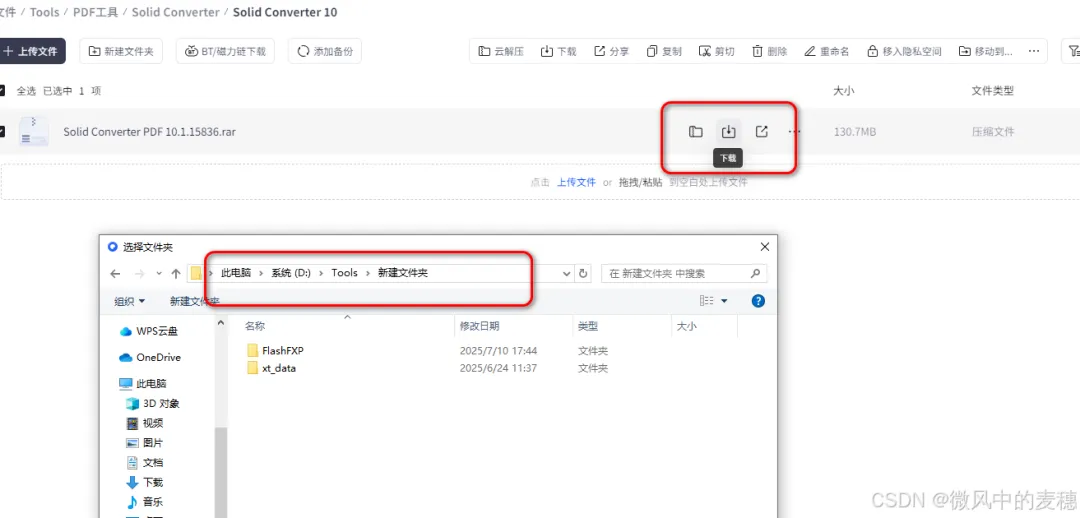Click 下载 in the top action toolbar
Screen dimensions: 1080x518
point(559,51)
